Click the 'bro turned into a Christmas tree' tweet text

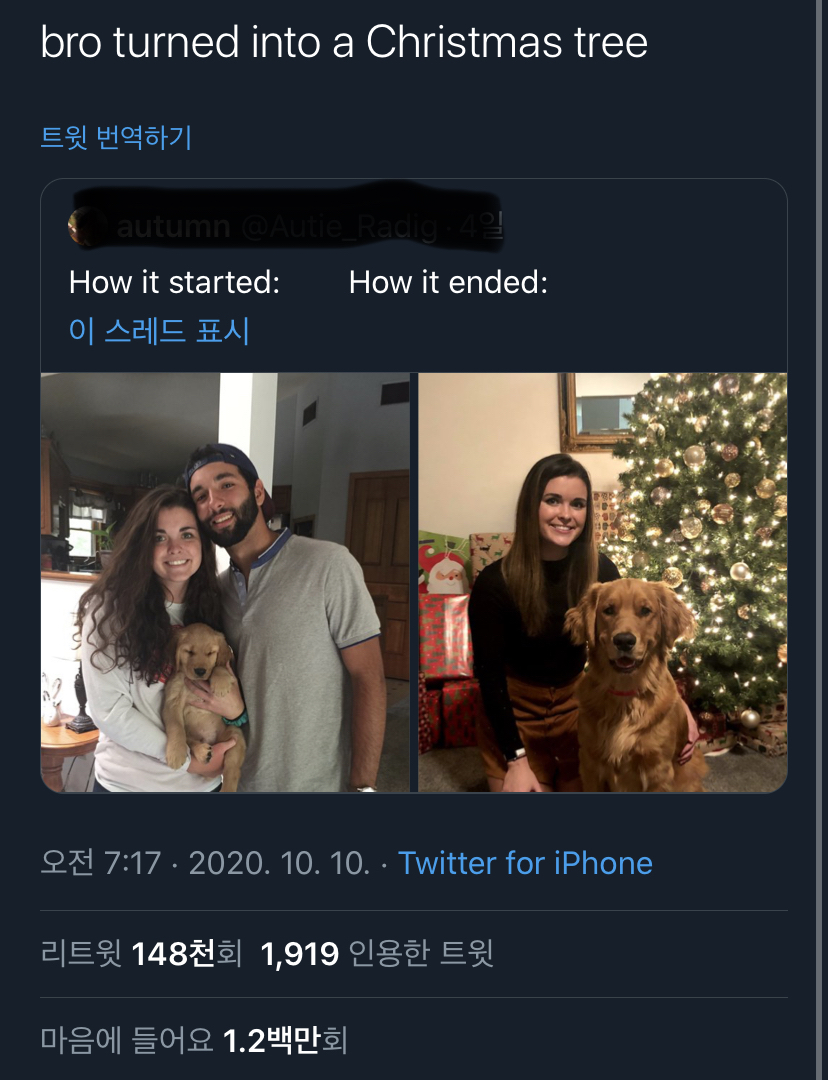click(344, 43)
